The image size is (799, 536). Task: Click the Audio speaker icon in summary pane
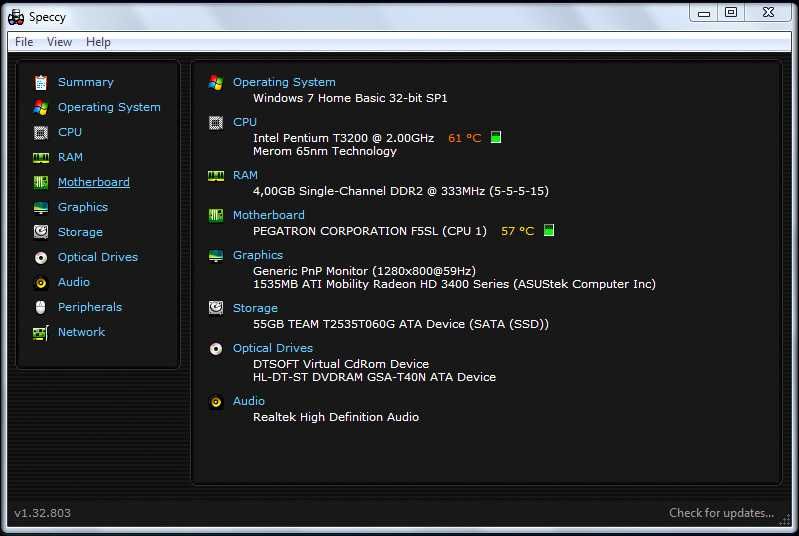click(216, 402)
